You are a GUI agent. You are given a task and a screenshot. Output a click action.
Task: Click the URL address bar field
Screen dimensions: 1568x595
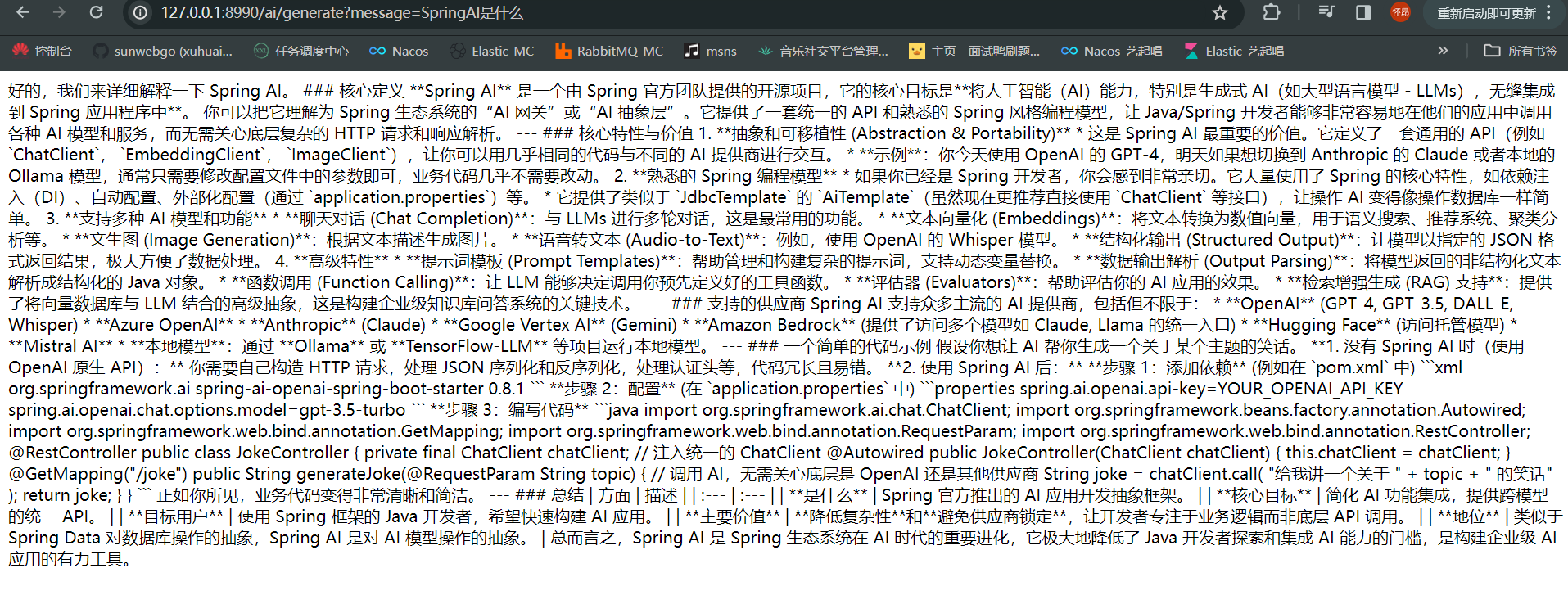coord(655,12)
